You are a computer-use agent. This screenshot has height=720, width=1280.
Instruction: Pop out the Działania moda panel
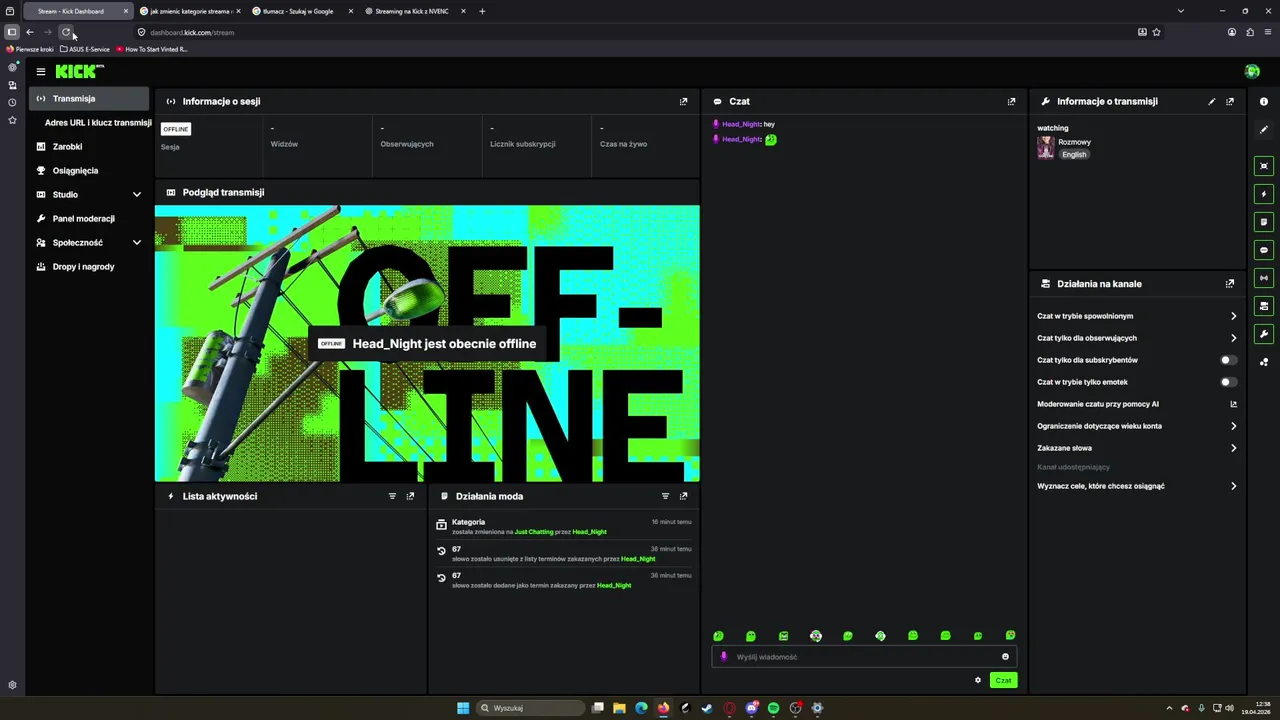pos(683,496)
